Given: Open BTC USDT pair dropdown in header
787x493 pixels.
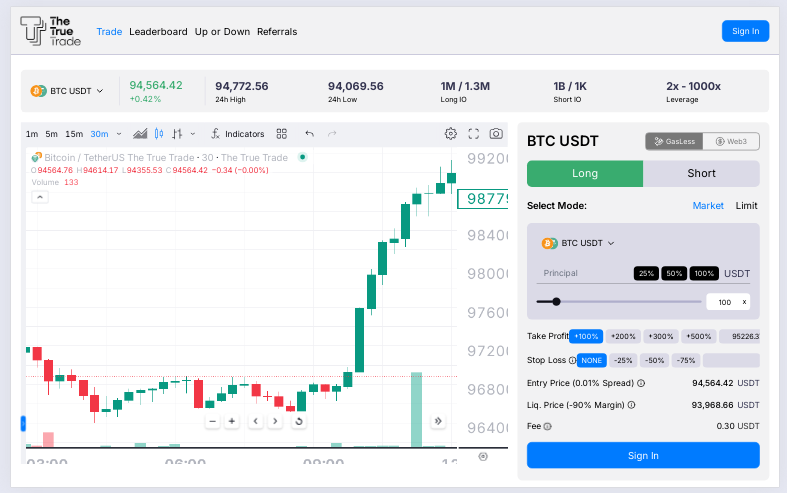Looking at the screenshot, I should (x=67, y=91).
